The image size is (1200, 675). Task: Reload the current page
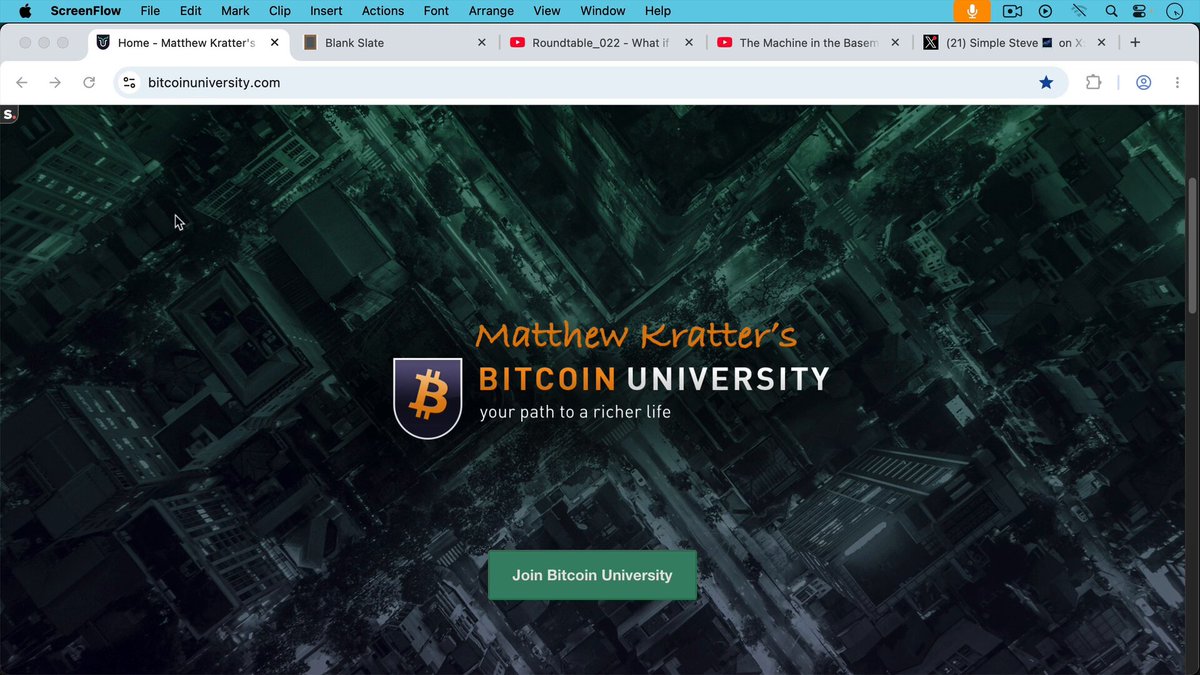click(x=89, y=83)
